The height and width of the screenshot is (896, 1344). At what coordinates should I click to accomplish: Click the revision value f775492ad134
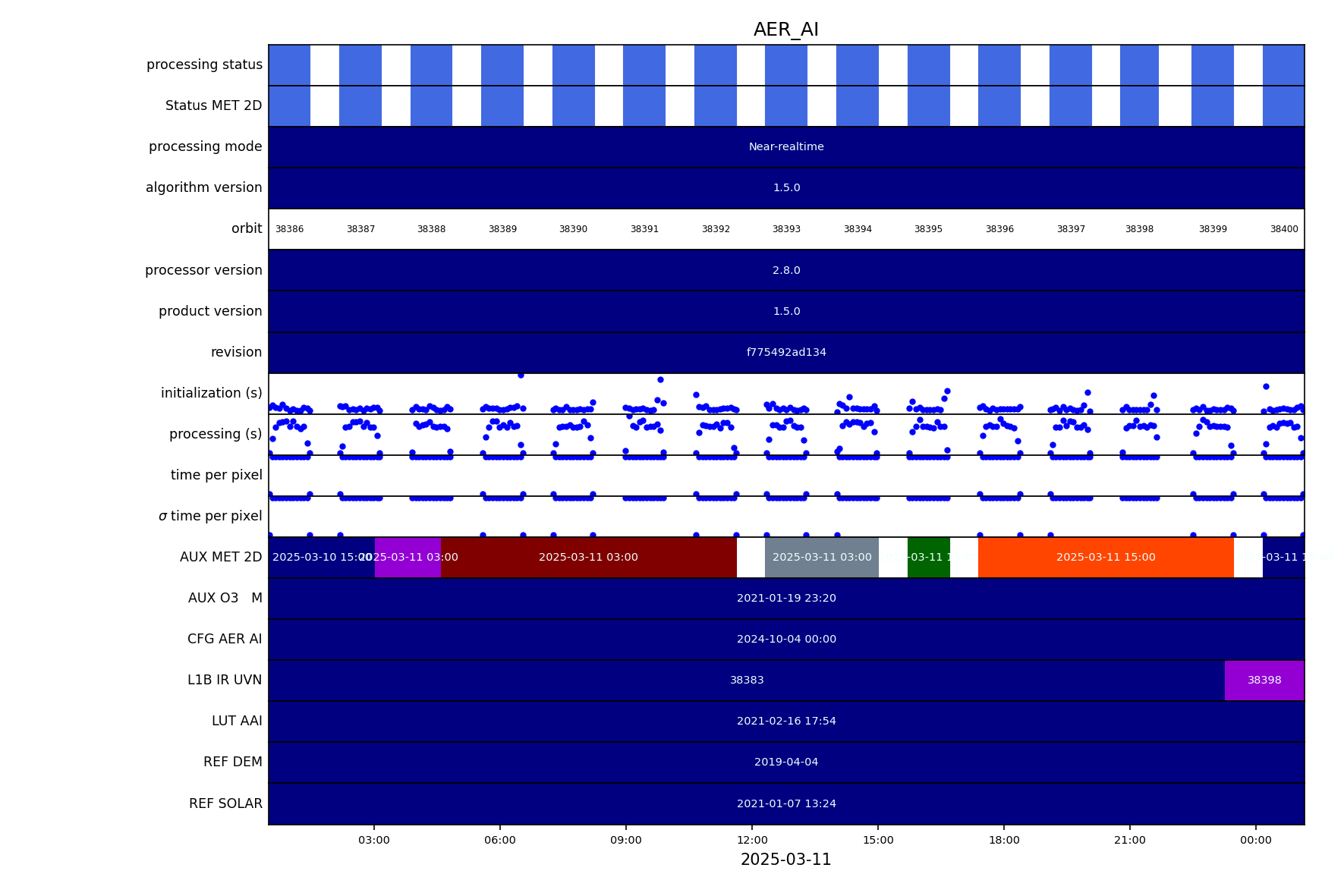pos(786,353)
